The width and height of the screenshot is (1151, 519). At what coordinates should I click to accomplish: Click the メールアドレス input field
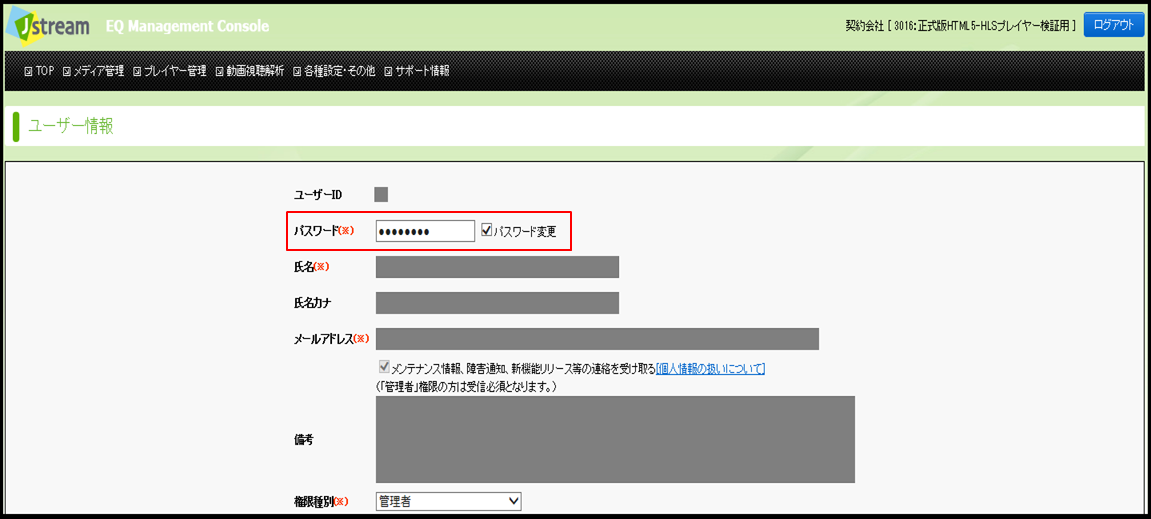coord(597,339)
